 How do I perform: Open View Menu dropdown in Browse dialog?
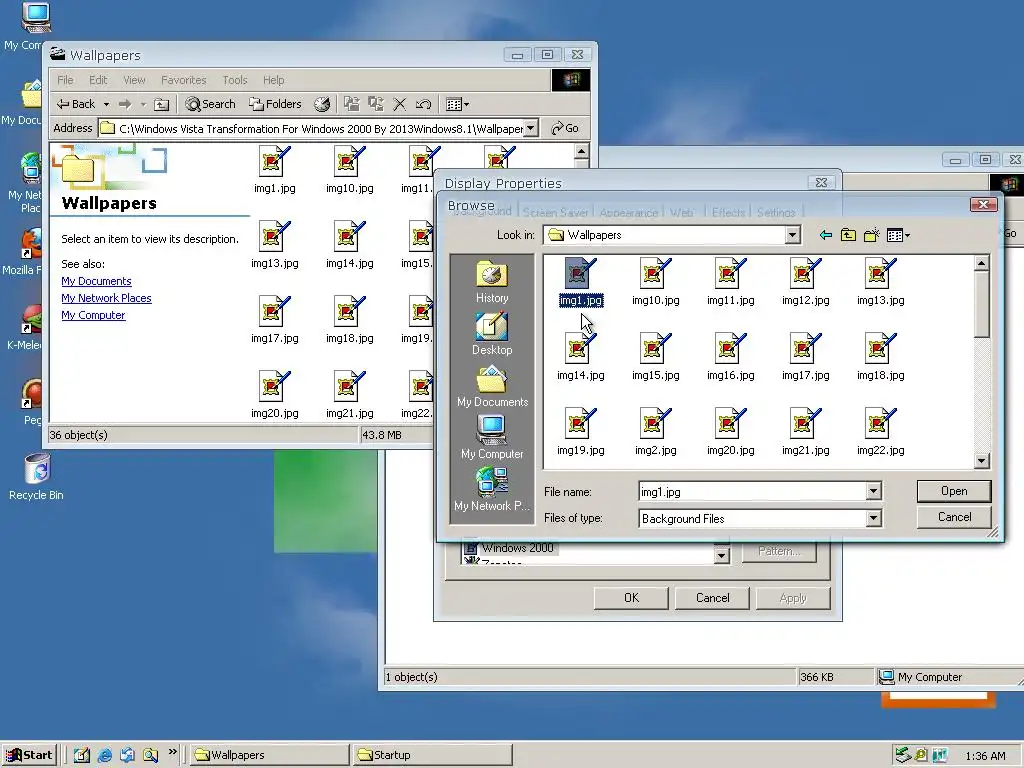(x=899, y=235)
